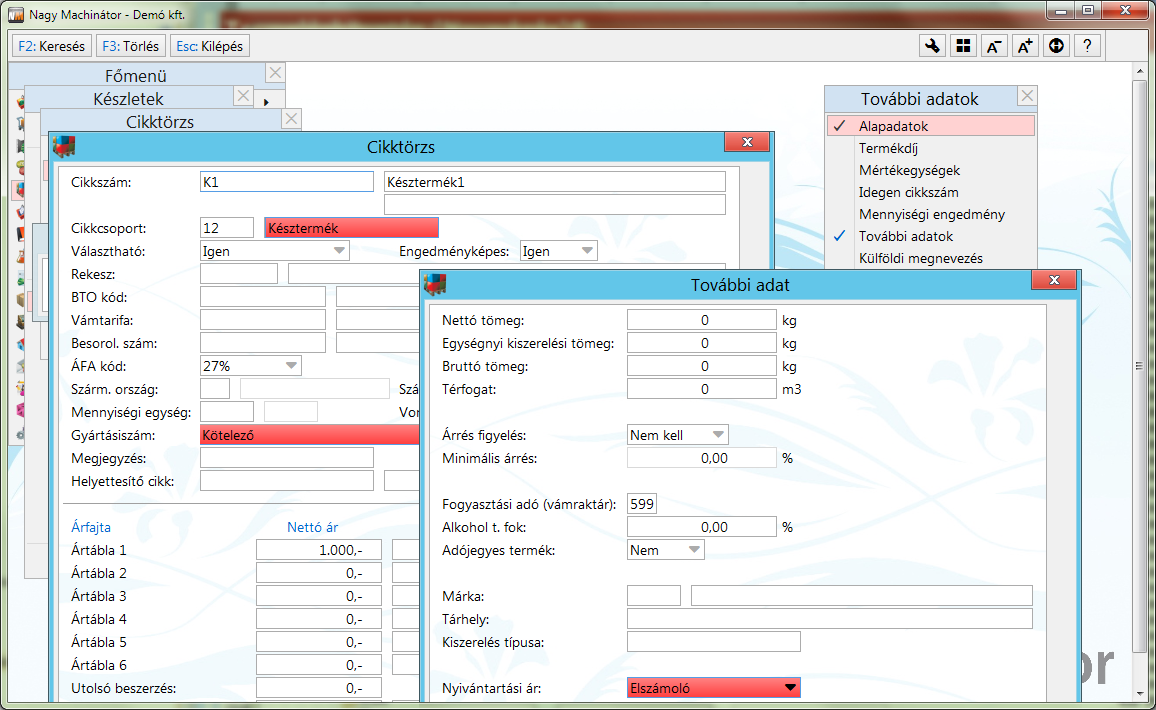Close the További adatok side panel
This screenshot has height=710, width=1156.
1027,97
